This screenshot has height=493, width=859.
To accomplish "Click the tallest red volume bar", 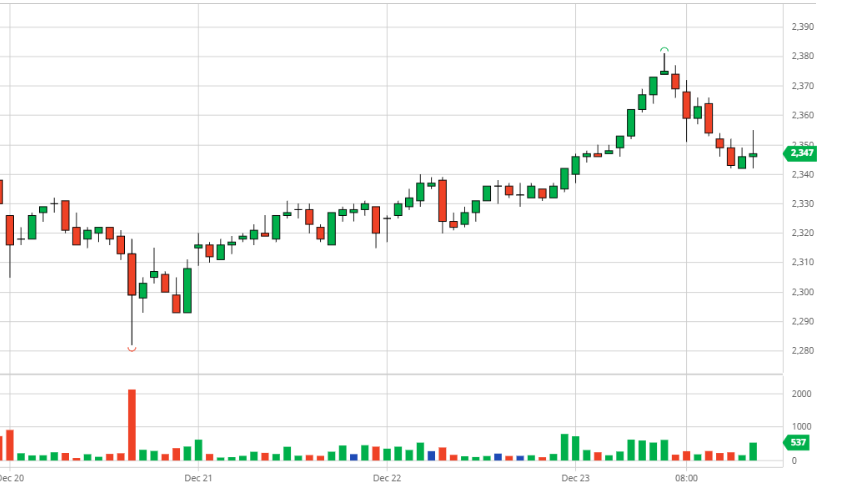I will 131,425.
